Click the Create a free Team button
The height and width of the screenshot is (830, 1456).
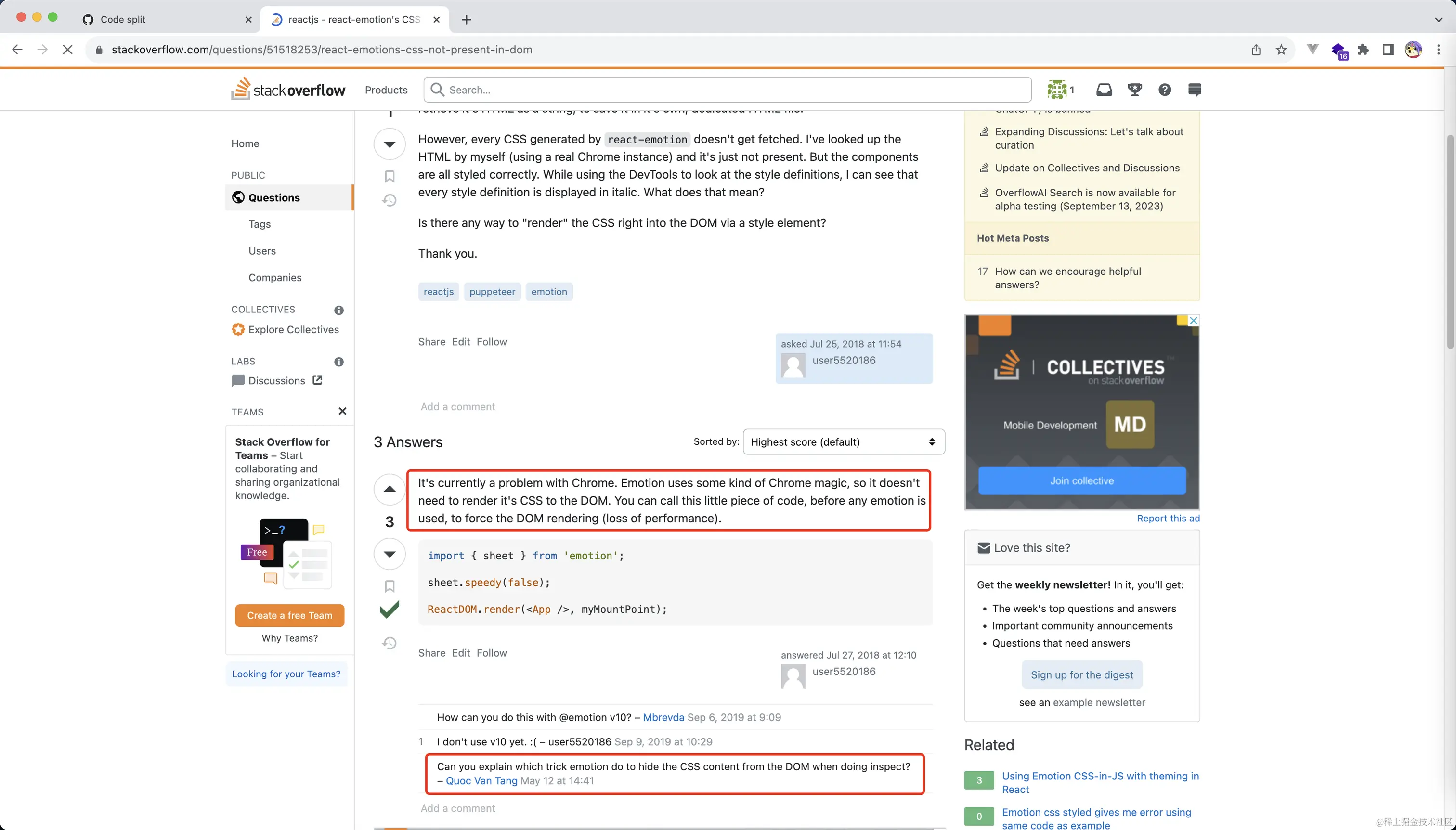289,615
